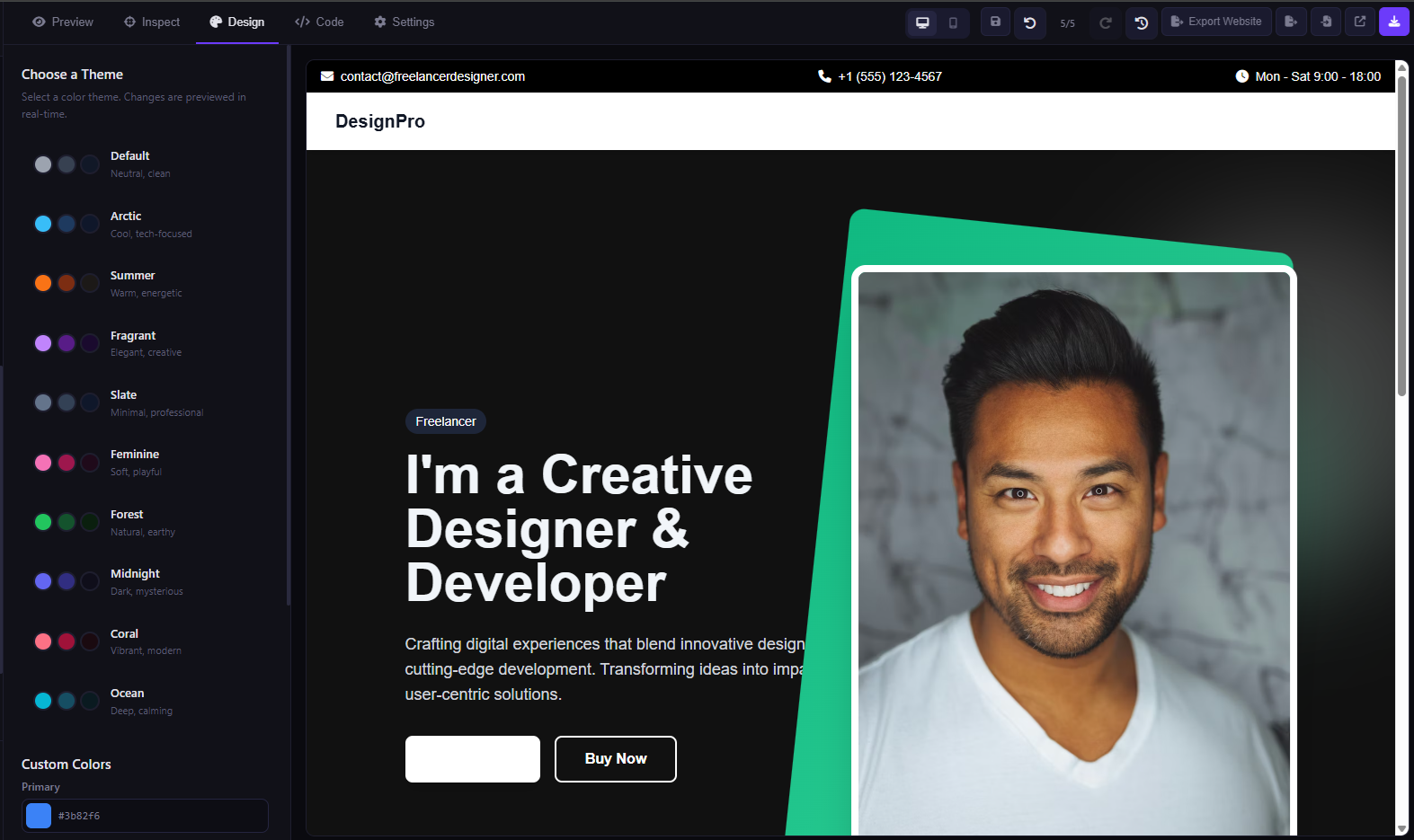Click the purple download button

pyautogui.click(x=1394, y=22)
